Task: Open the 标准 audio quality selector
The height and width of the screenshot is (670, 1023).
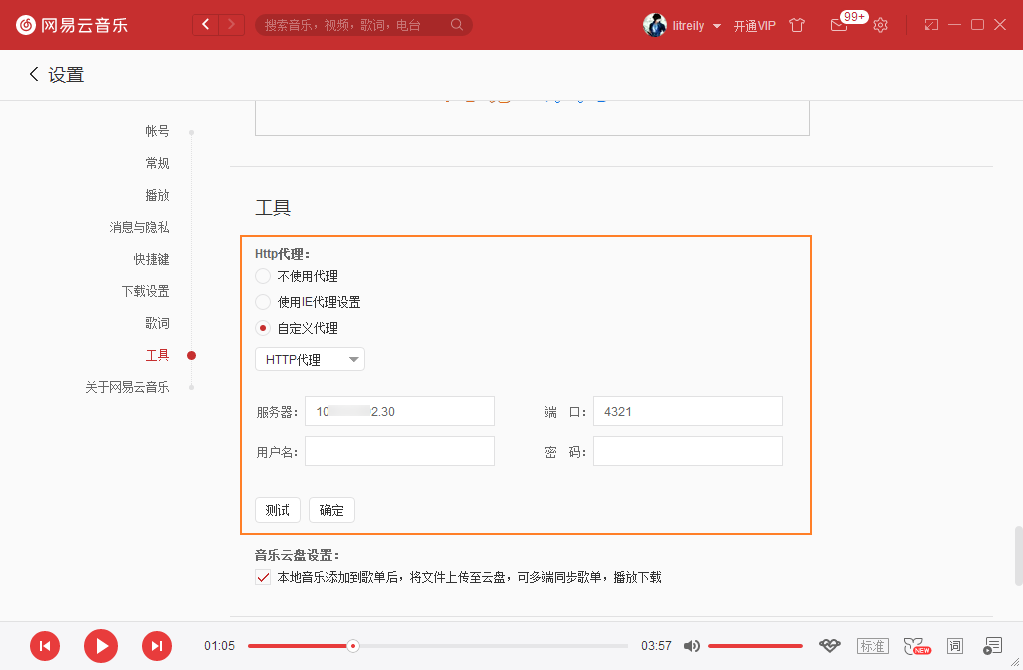Action: point(872,646)
